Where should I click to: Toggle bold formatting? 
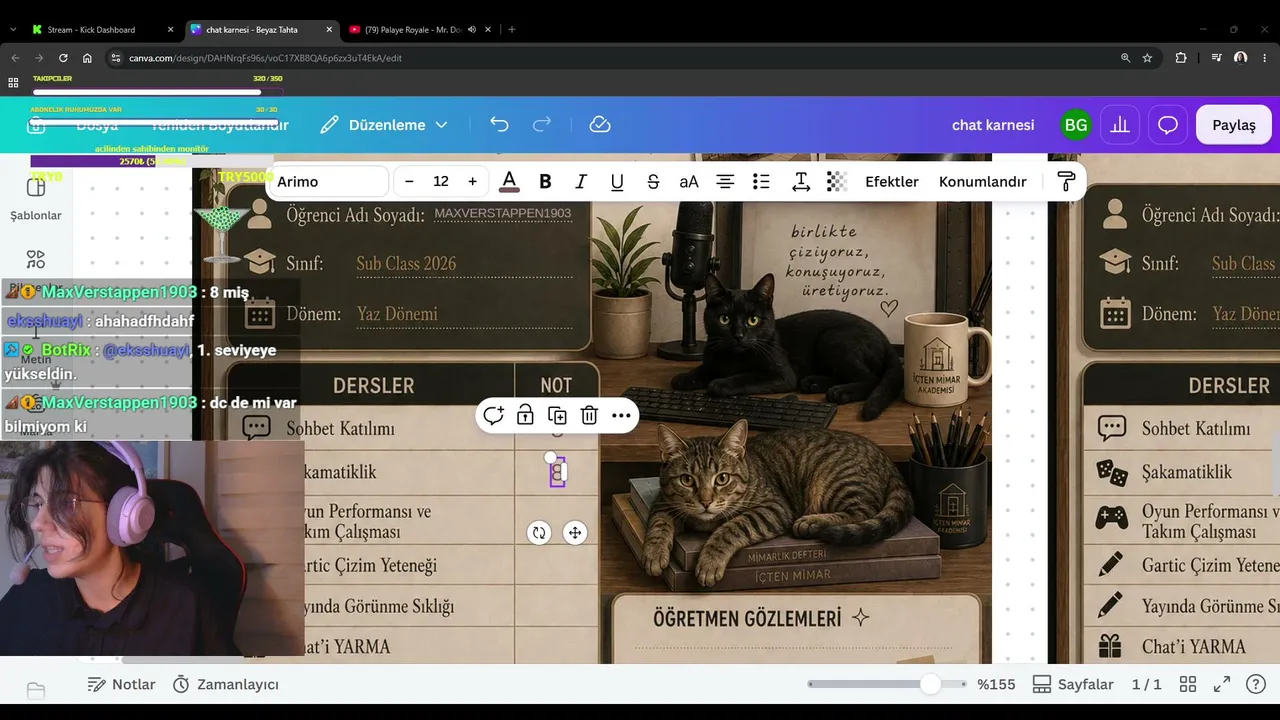pos(545,181)
